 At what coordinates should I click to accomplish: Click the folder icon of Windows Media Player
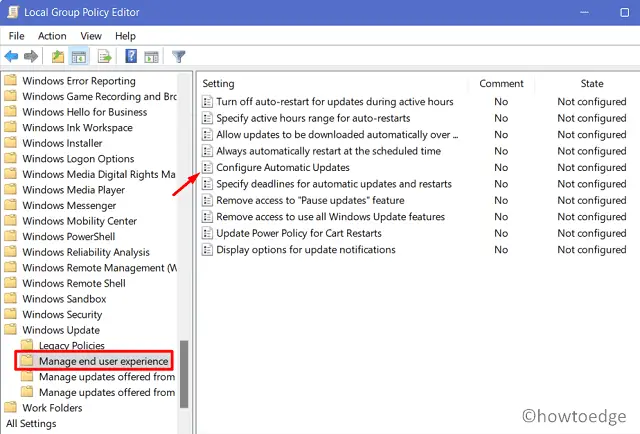[11, 189]
